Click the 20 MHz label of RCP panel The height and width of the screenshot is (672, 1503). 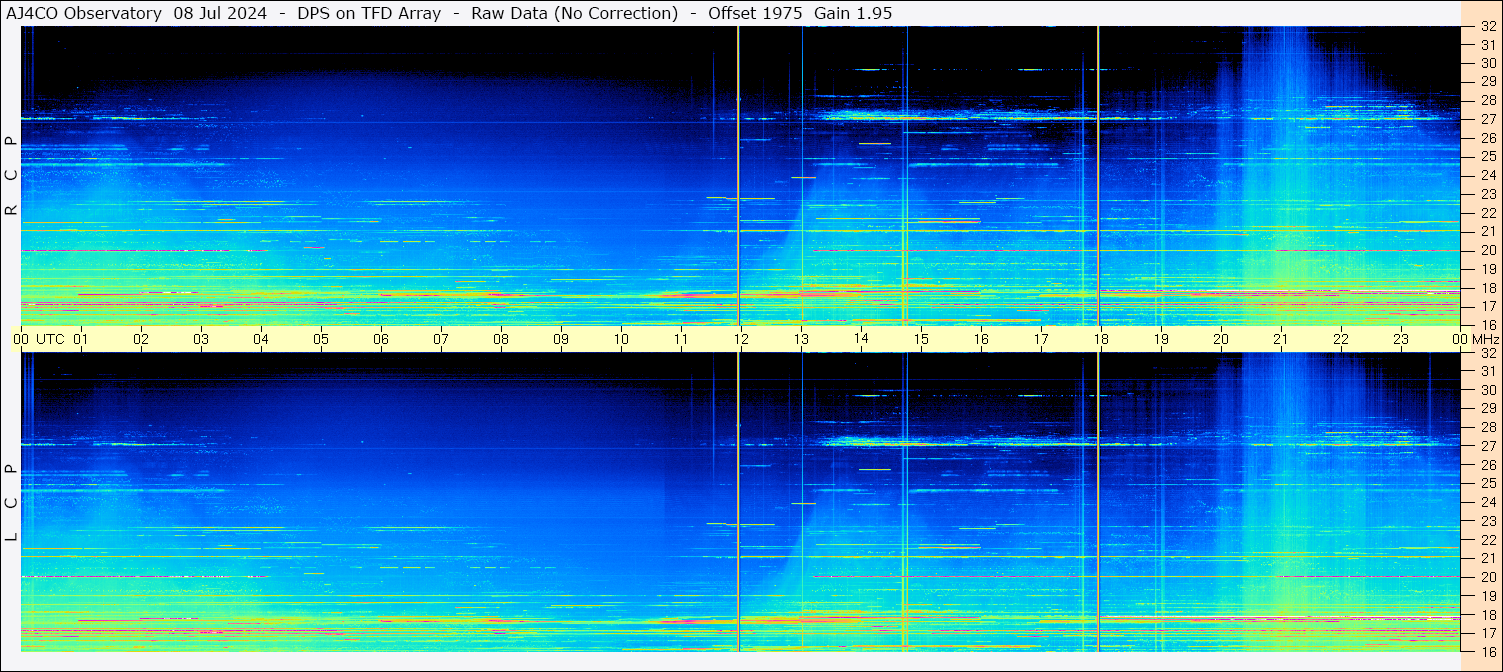click(1487, 250)
